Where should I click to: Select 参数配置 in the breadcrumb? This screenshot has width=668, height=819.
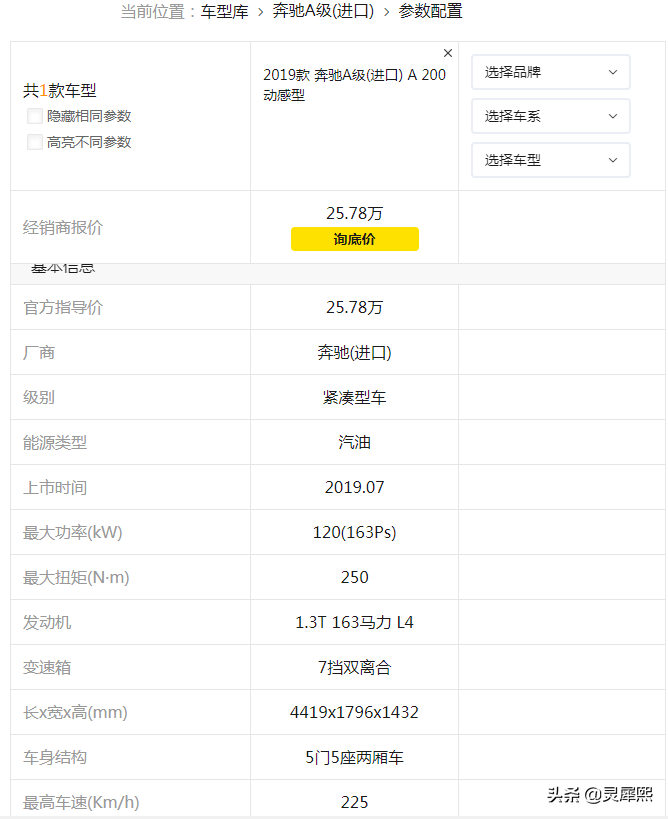pos(430,12)
